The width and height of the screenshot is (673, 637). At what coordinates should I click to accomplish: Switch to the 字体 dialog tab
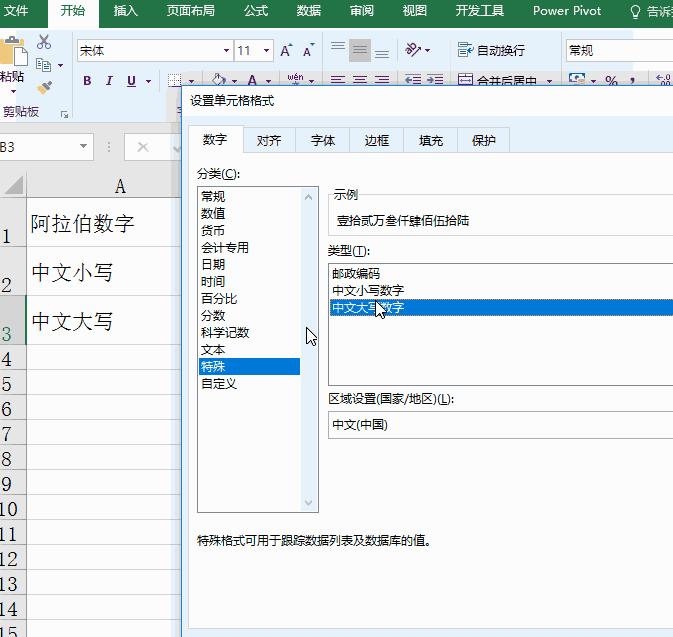pos(323,140)
